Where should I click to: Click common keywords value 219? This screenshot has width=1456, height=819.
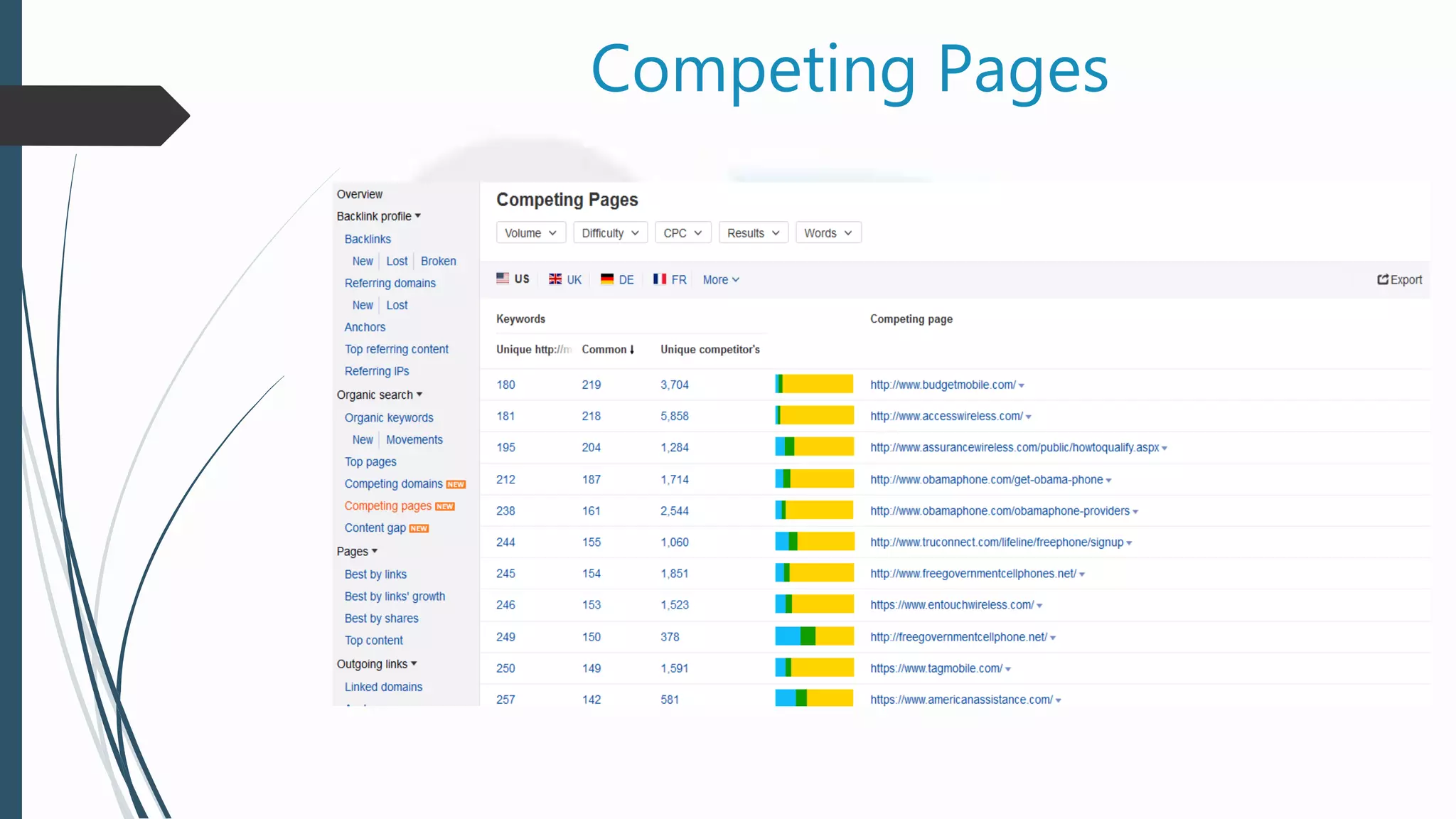pyautogui.click(x=591, y=385)
